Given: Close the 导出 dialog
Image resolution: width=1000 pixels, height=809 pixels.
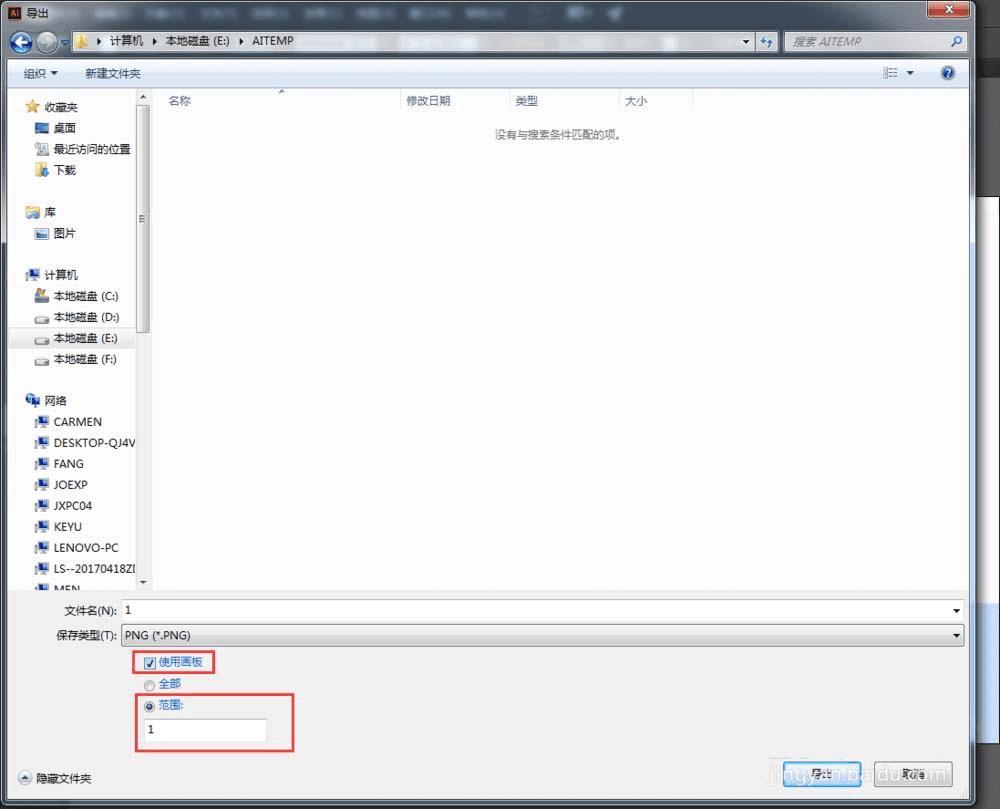Looking at the screenshot, I should [948, 9].
